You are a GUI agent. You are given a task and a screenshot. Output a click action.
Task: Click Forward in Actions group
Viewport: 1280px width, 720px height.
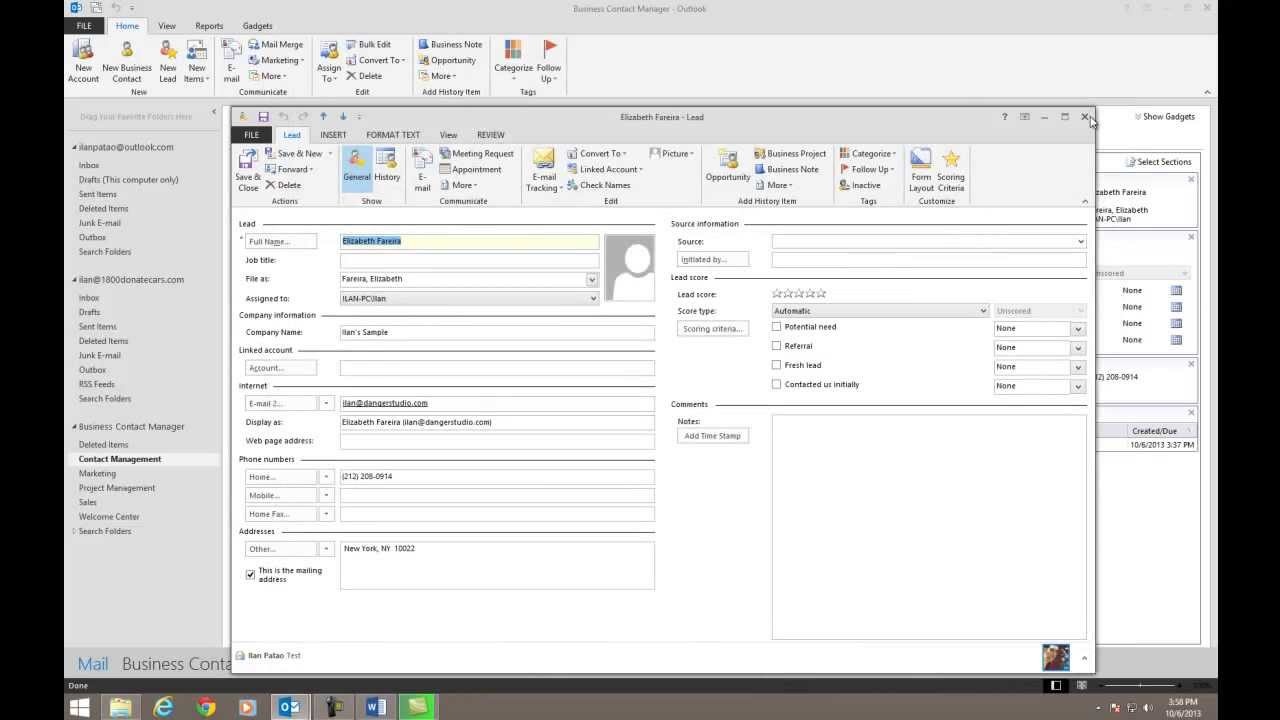click(x=289, y=169)
